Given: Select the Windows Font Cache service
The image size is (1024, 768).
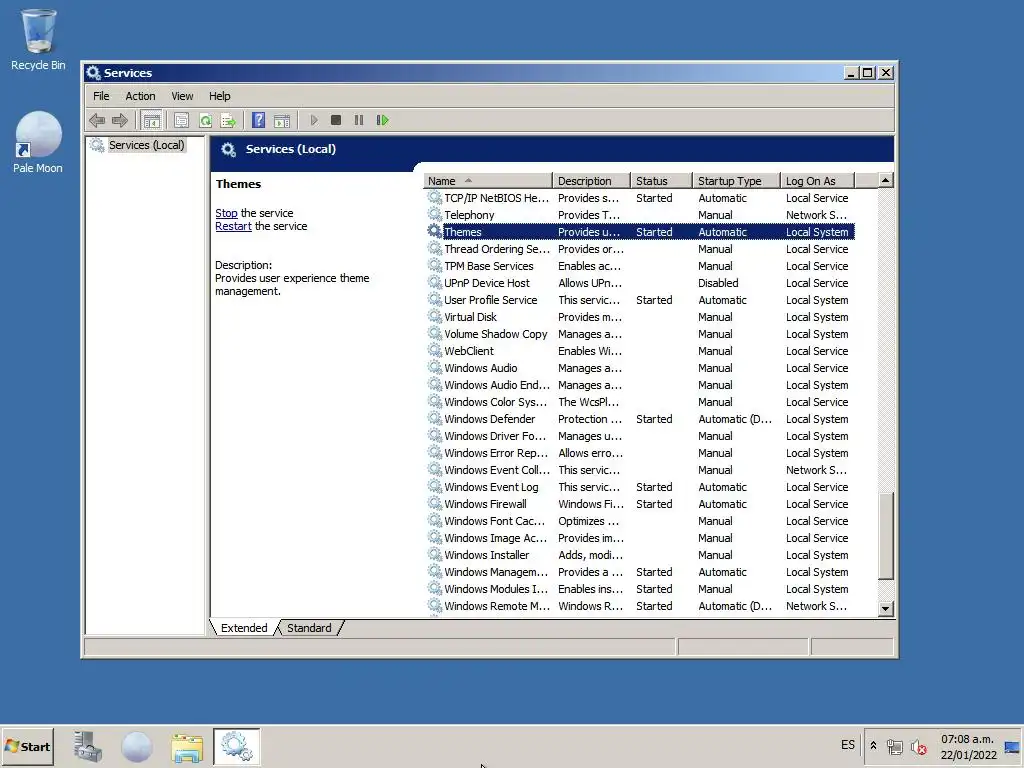Looking at the screenshot, I should tap(639, 520).
